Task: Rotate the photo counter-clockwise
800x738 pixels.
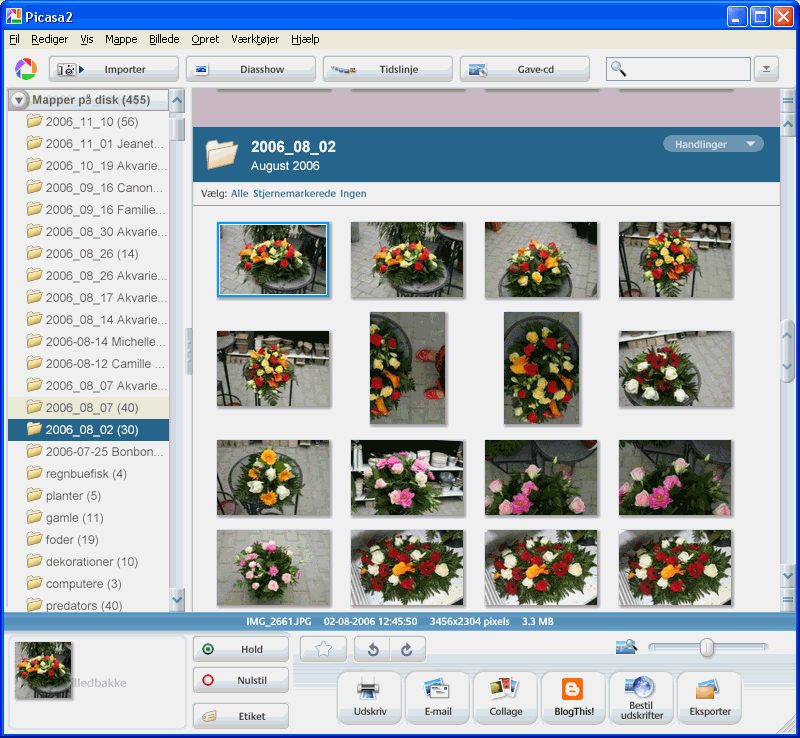Action: point(372,649)
